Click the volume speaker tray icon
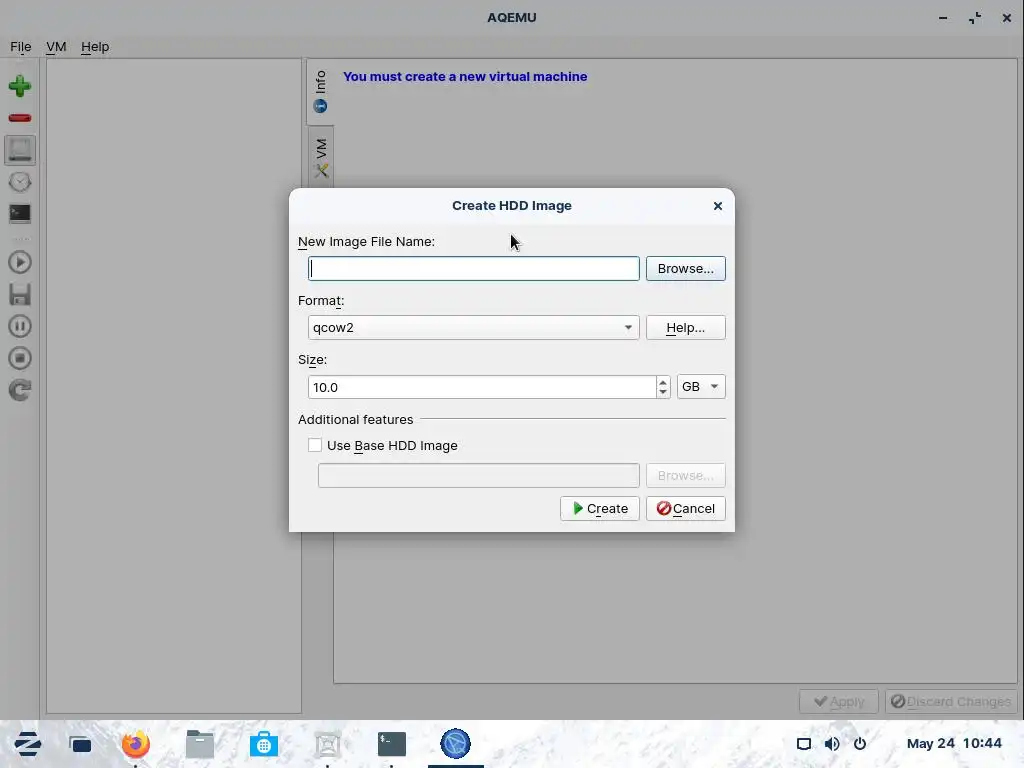Image resolution: width=1024 pixels, height=768 pixels. [831, 744]
